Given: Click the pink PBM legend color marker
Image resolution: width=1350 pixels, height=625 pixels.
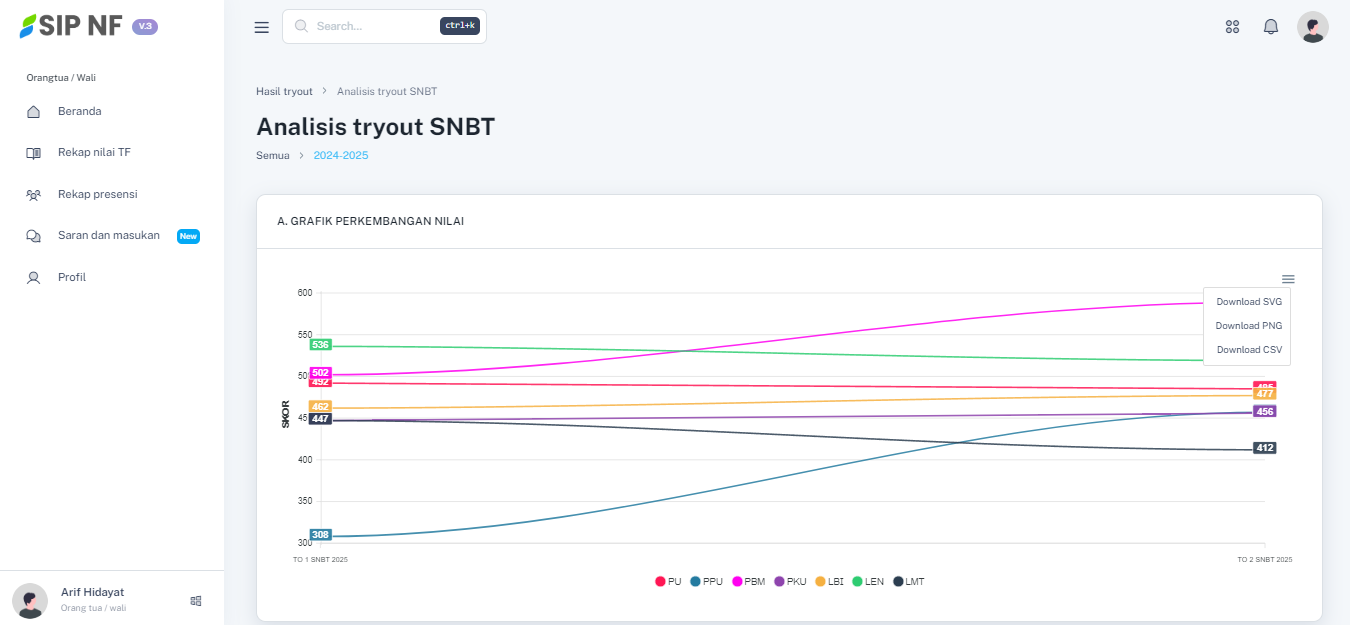Looking at the screenshot, I should (x=738, y=582).
